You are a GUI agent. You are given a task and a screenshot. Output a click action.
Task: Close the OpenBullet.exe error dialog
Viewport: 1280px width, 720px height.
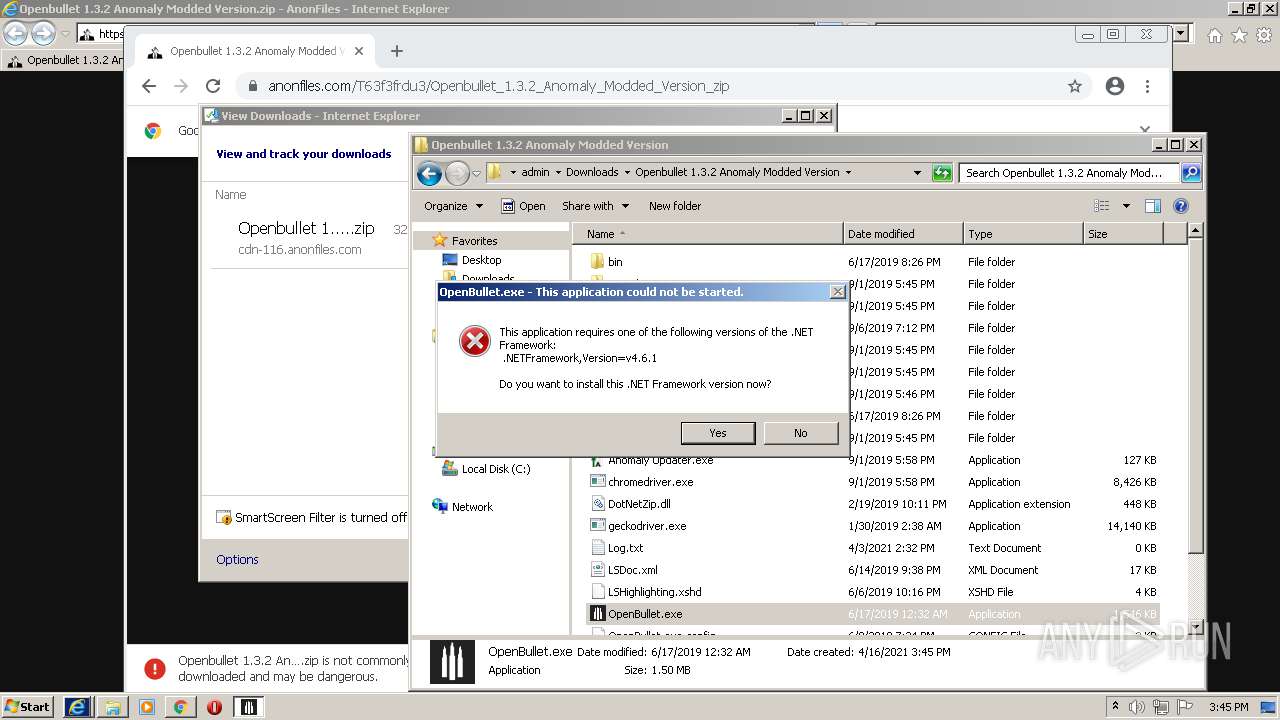click(x=837, y=292)
